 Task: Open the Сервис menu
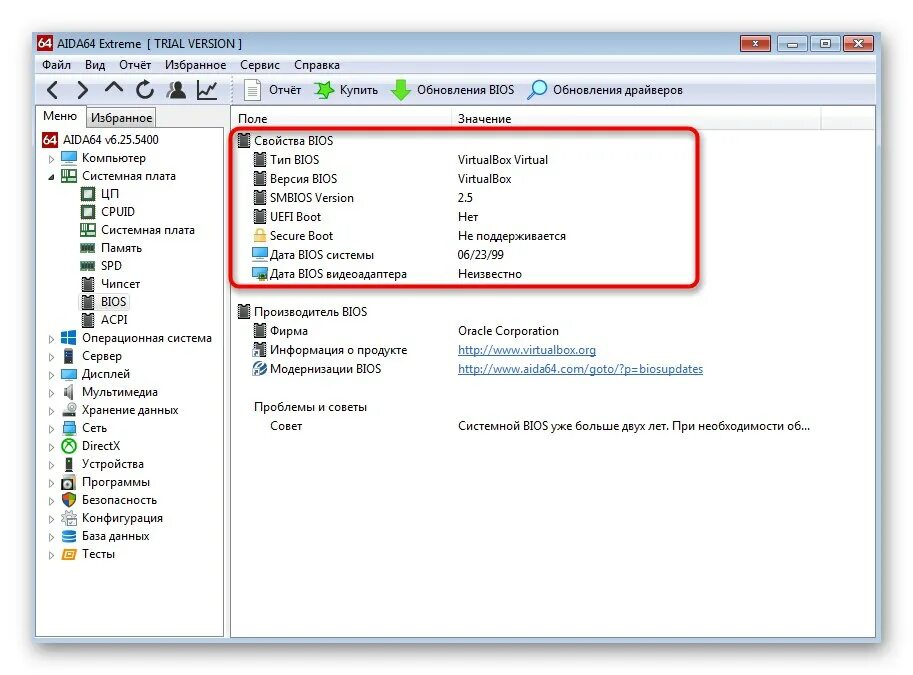260,65
